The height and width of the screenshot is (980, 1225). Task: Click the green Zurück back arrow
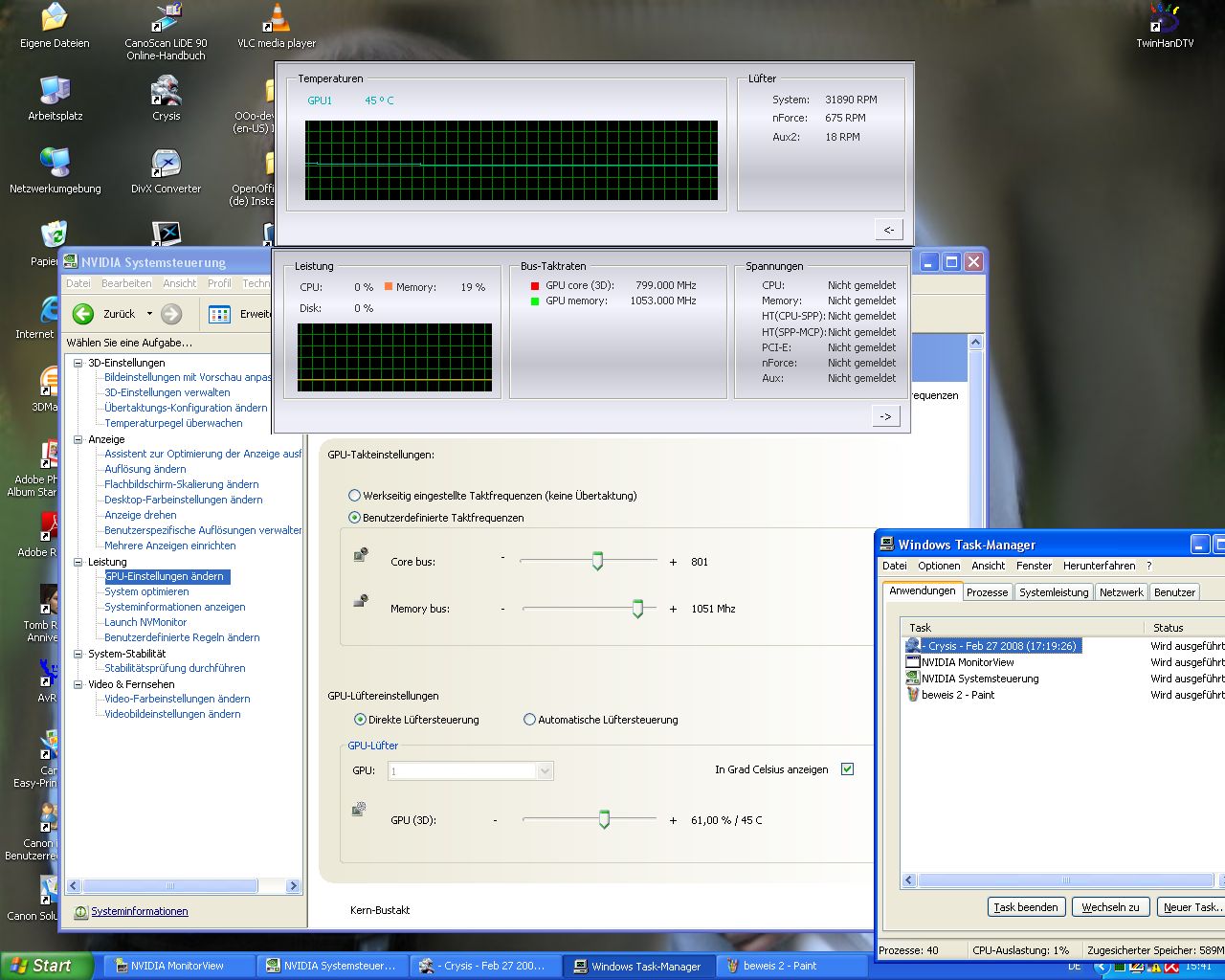[83, 314]
